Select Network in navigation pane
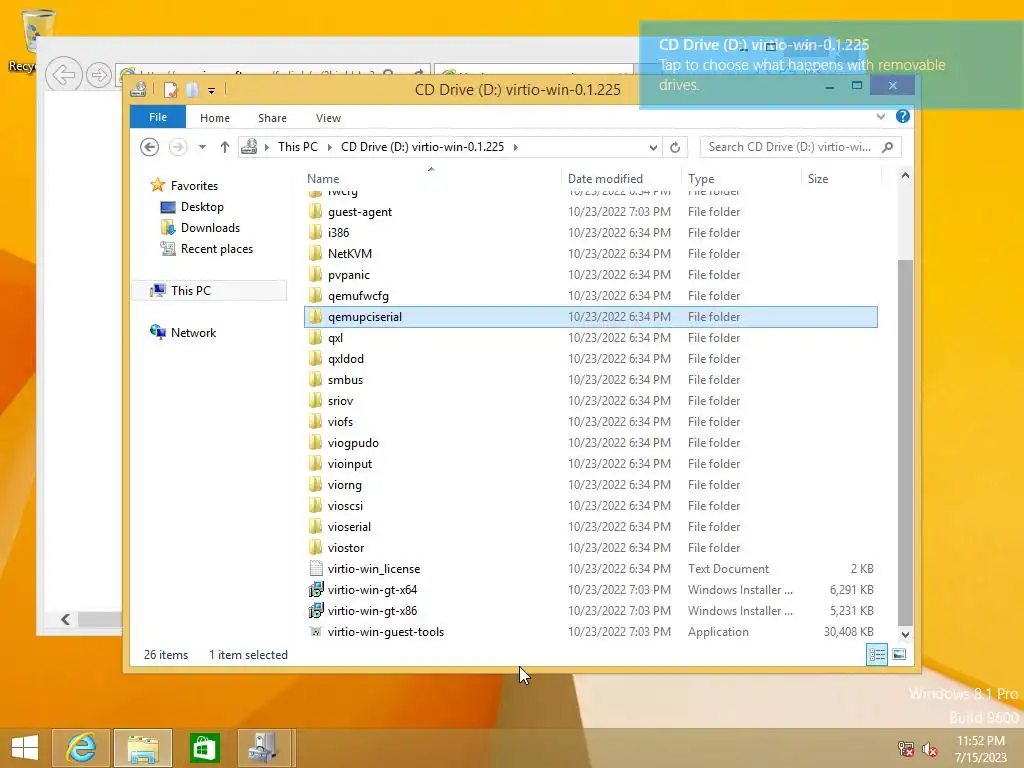Screen dimensions: 1024x768 pyautogui.click(x=193, y=332)
